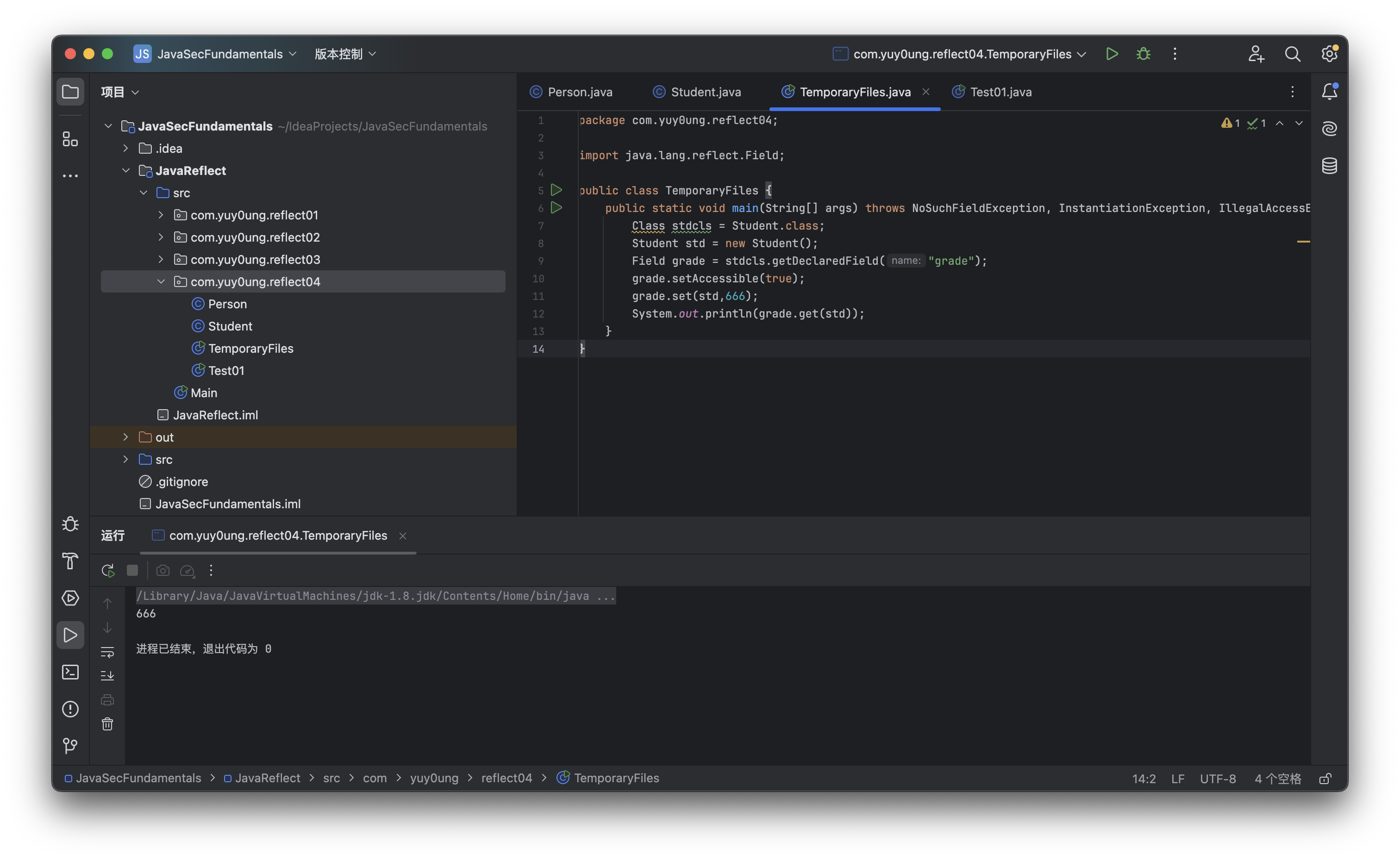Click the Debug bug icon in top toolbar
The width and height of the screenshot is (1400, 860).
coord(1143,54)
